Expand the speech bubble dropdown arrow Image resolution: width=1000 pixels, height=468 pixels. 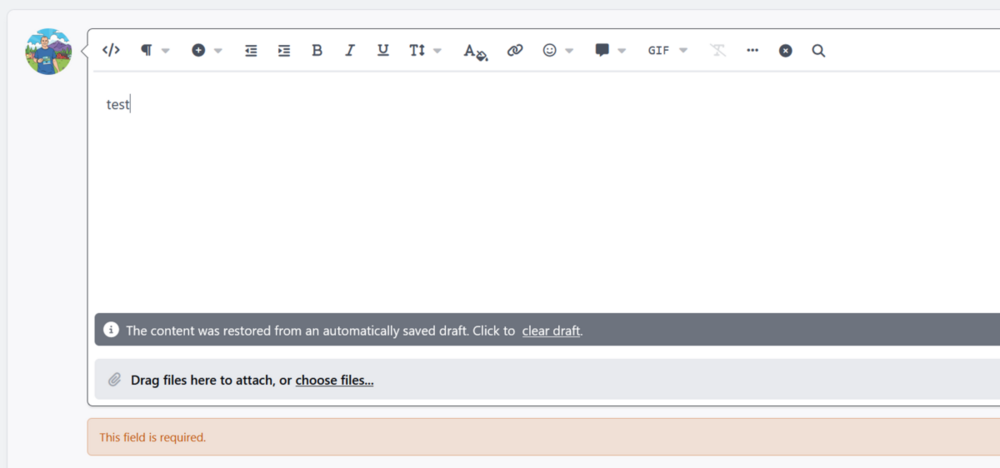[622, 51]
